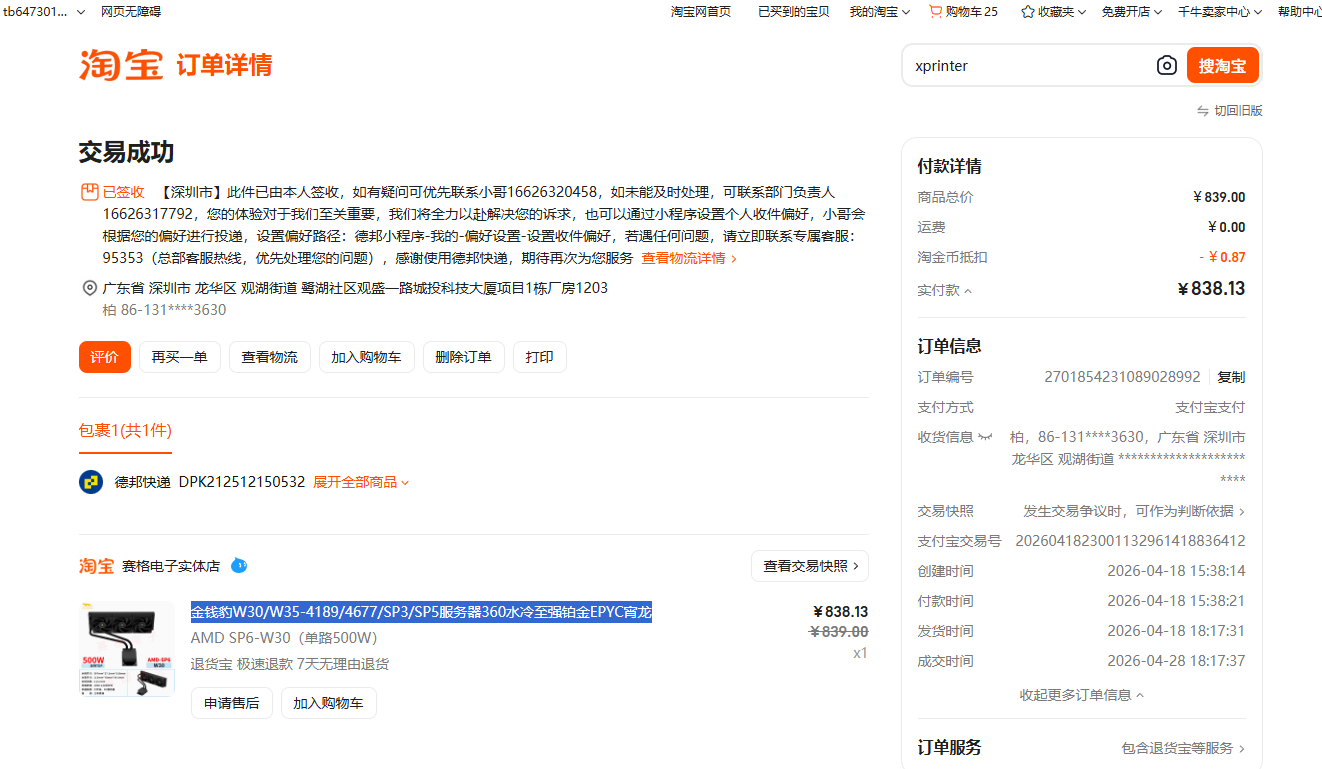Expand the 实付款 payment breakdown
This screenshot has height=769, width=1322.
click(945, 290)
